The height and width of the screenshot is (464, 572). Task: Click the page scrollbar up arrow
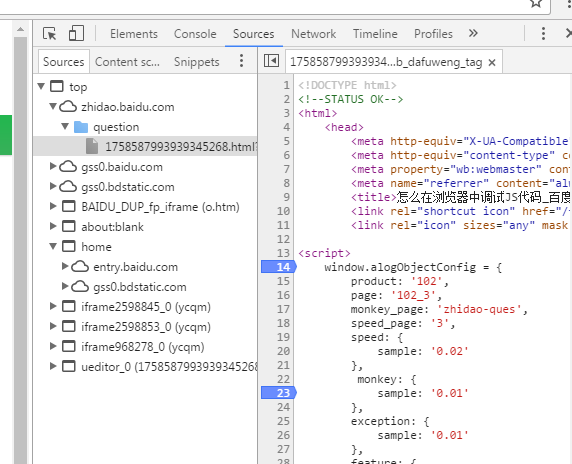click(20, 29)
